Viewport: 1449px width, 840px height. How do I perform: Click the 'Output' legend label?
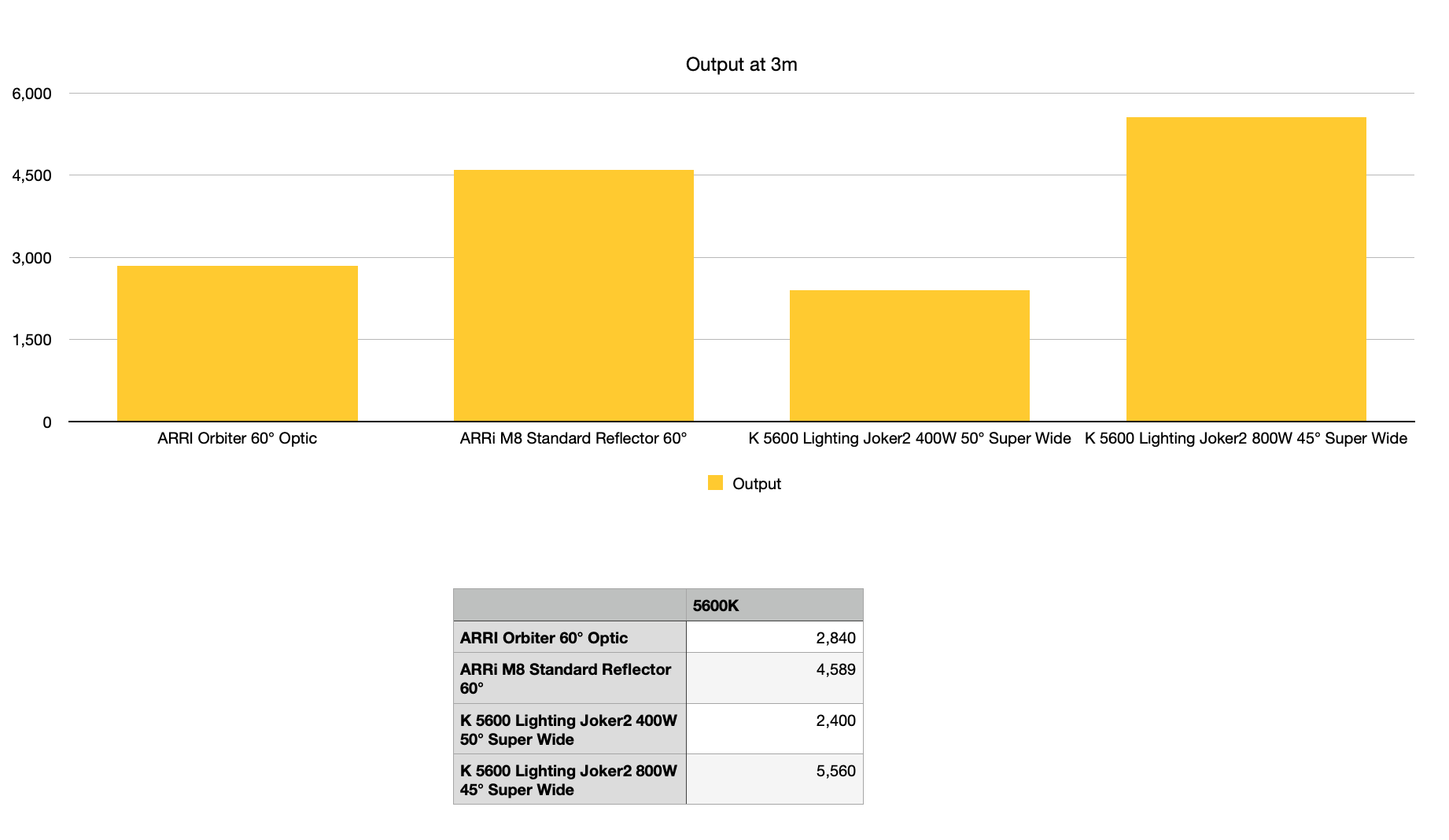[x=757, y=484]
